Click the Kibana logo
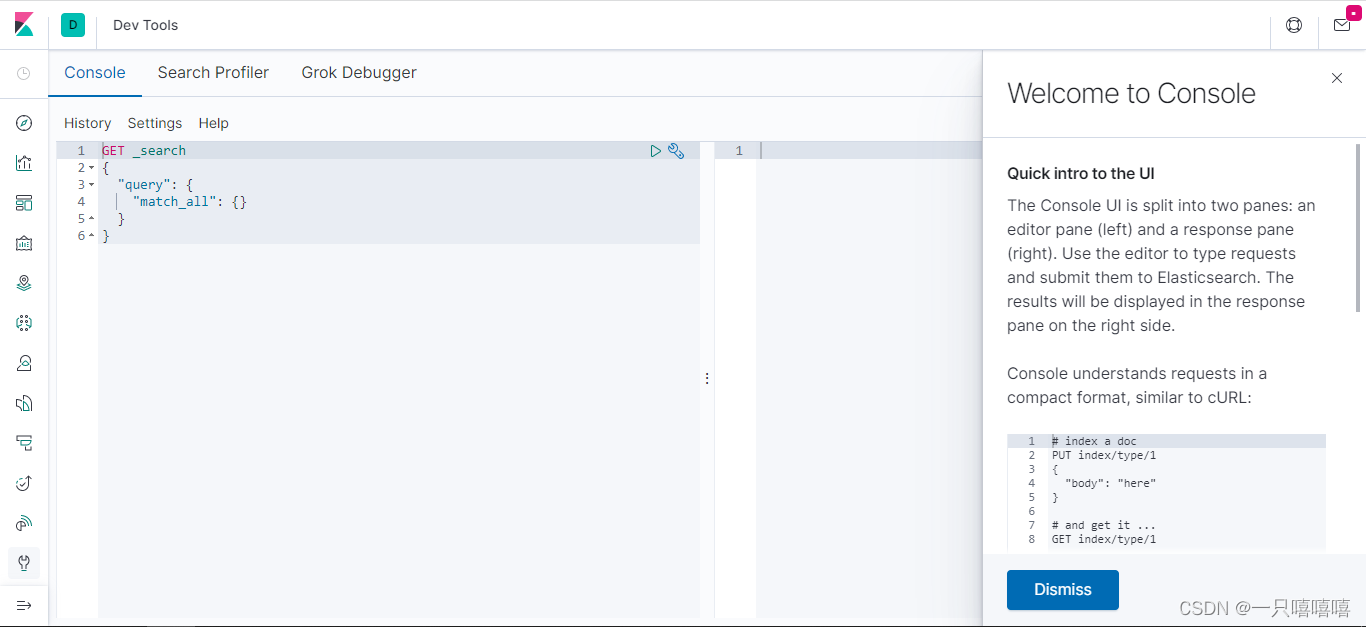This screenshot has height=627, width=1366. point(24,25)
